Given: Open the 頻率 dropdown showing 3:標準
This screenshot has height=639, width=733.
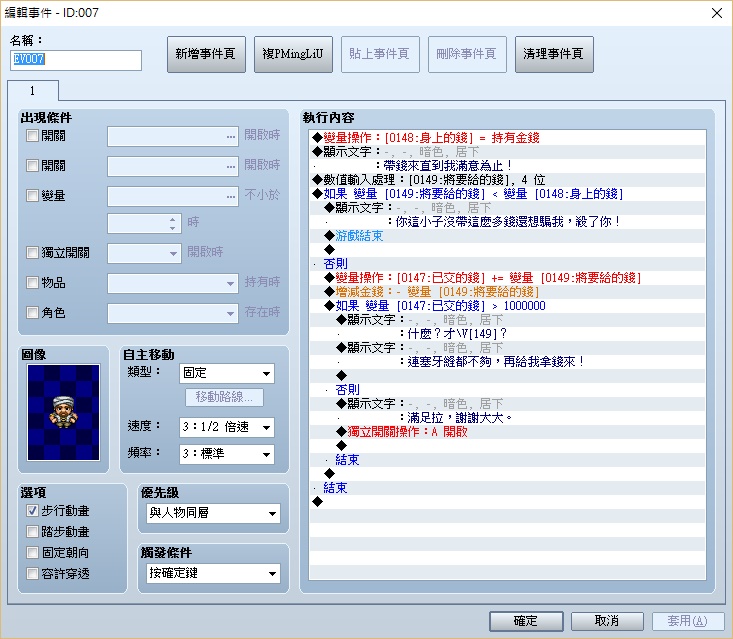Looking at the screenshot, I should point(227,454).
